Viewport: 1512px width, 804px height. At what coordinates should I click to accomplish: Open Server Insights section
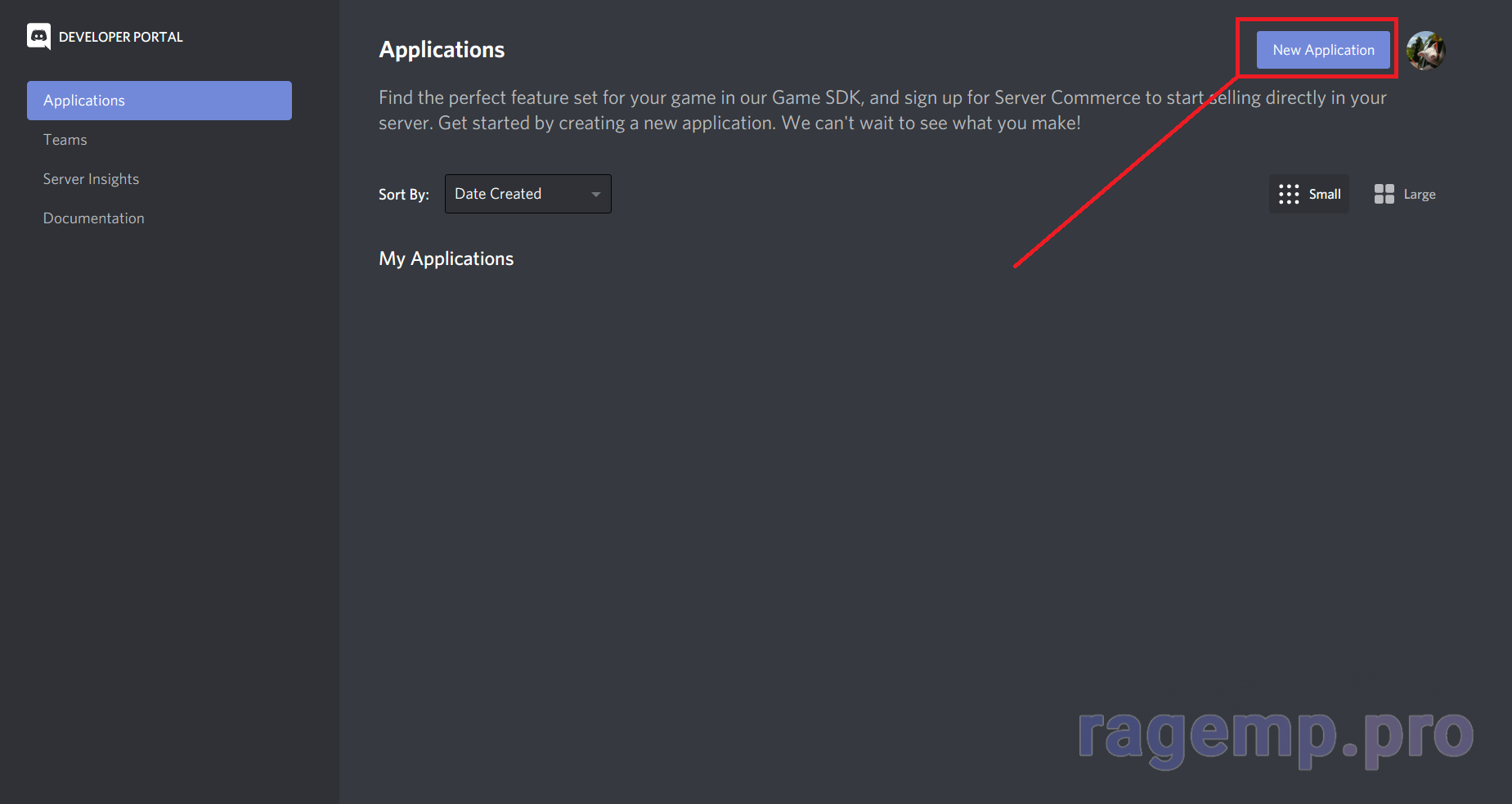(x=91, y=179)
